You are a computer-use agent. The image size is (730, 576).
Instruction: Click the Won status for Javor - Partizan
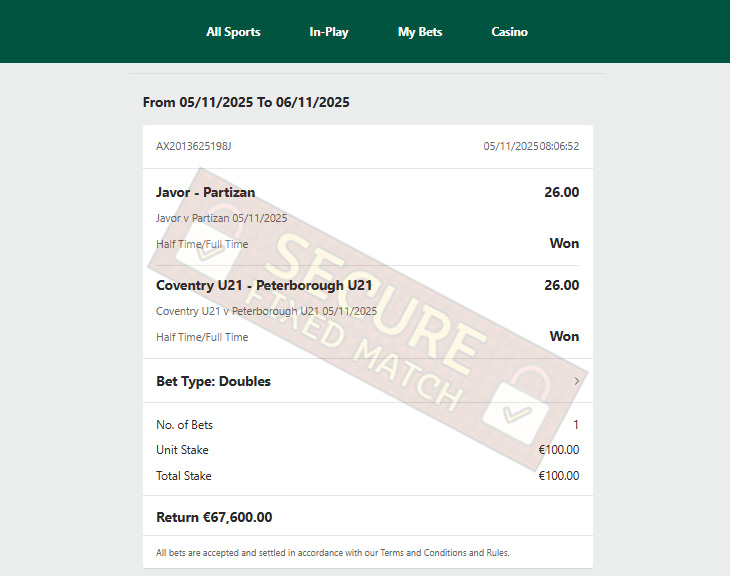coord(564,243)
